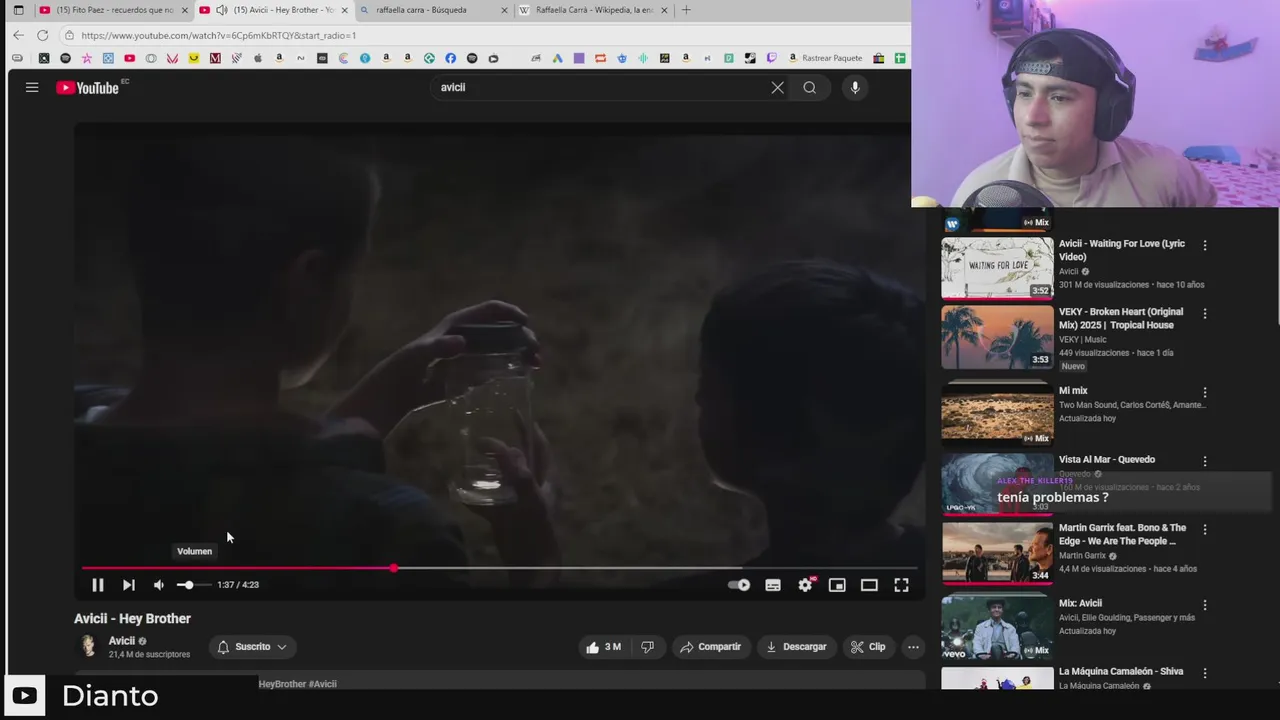Viewport: 1280px width, 720px height.
Task: Toggle subtitles in the player
Action: point(773,585)
